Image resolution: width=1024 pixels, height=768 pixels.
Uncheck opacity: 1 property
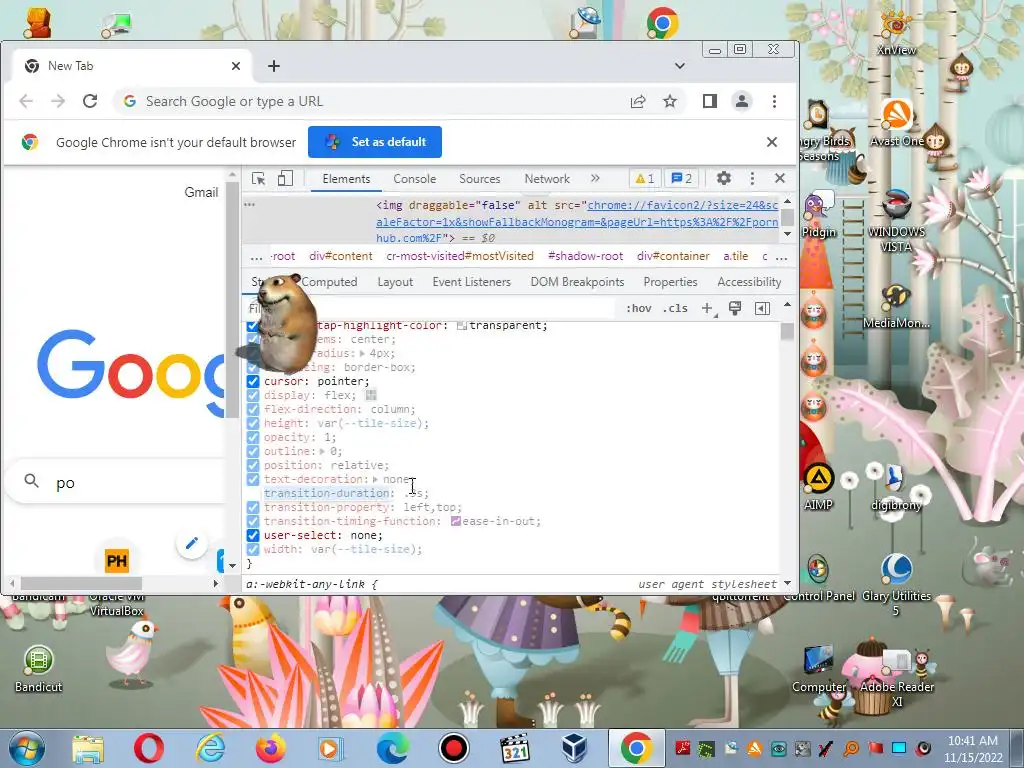click(x=253, y=438)
